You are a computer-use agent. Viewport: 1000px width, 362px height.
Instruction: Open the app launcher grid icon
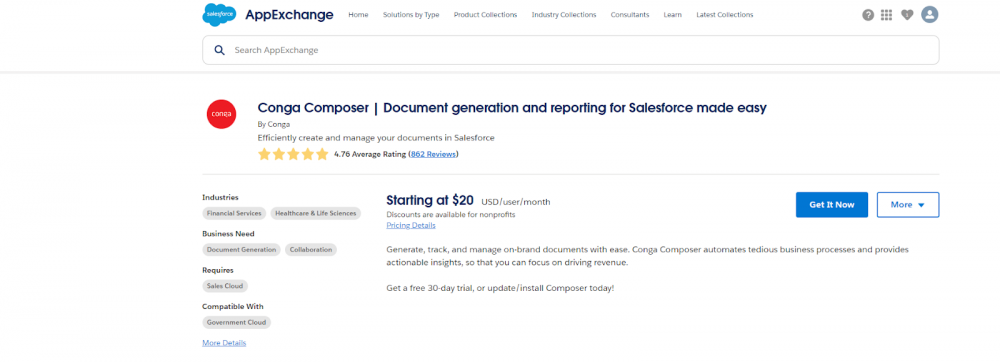886,15
